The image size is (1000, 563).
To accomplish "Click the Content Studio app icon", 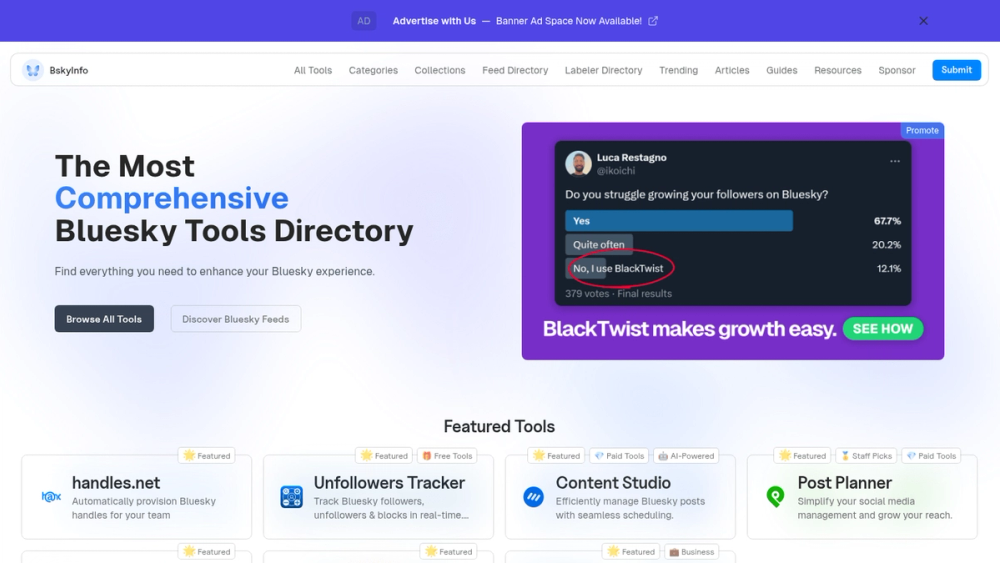I will 533,497.
